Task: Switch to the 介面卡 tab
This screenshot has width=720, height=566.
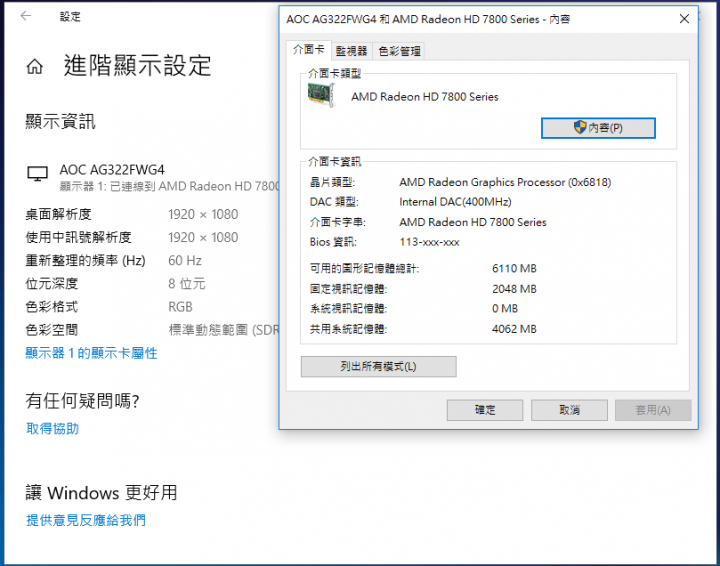Action: point(309,50)
